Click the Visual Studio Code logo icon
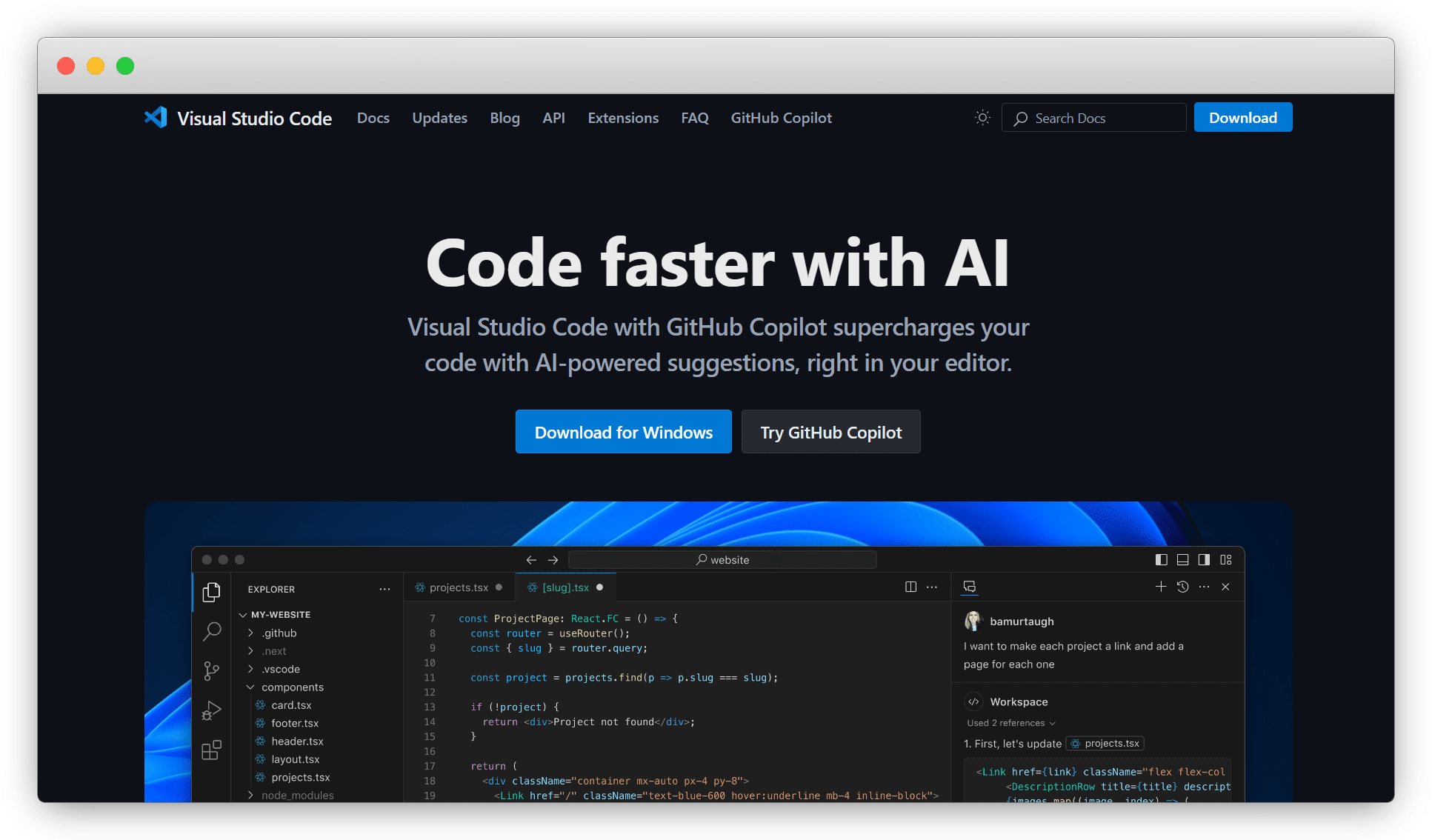 (156, 118)
